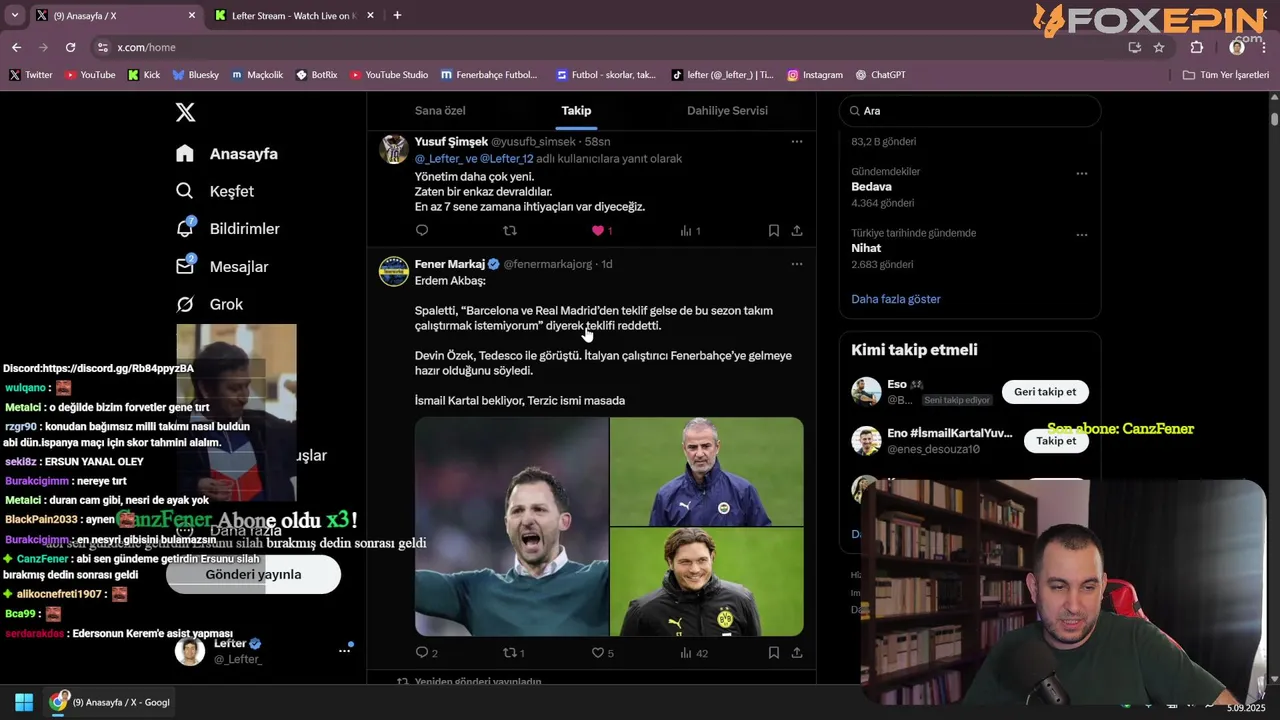The image size is (1280, 720).
Task: Open options for Bedava trend
Action: [x=1081, y=173]
